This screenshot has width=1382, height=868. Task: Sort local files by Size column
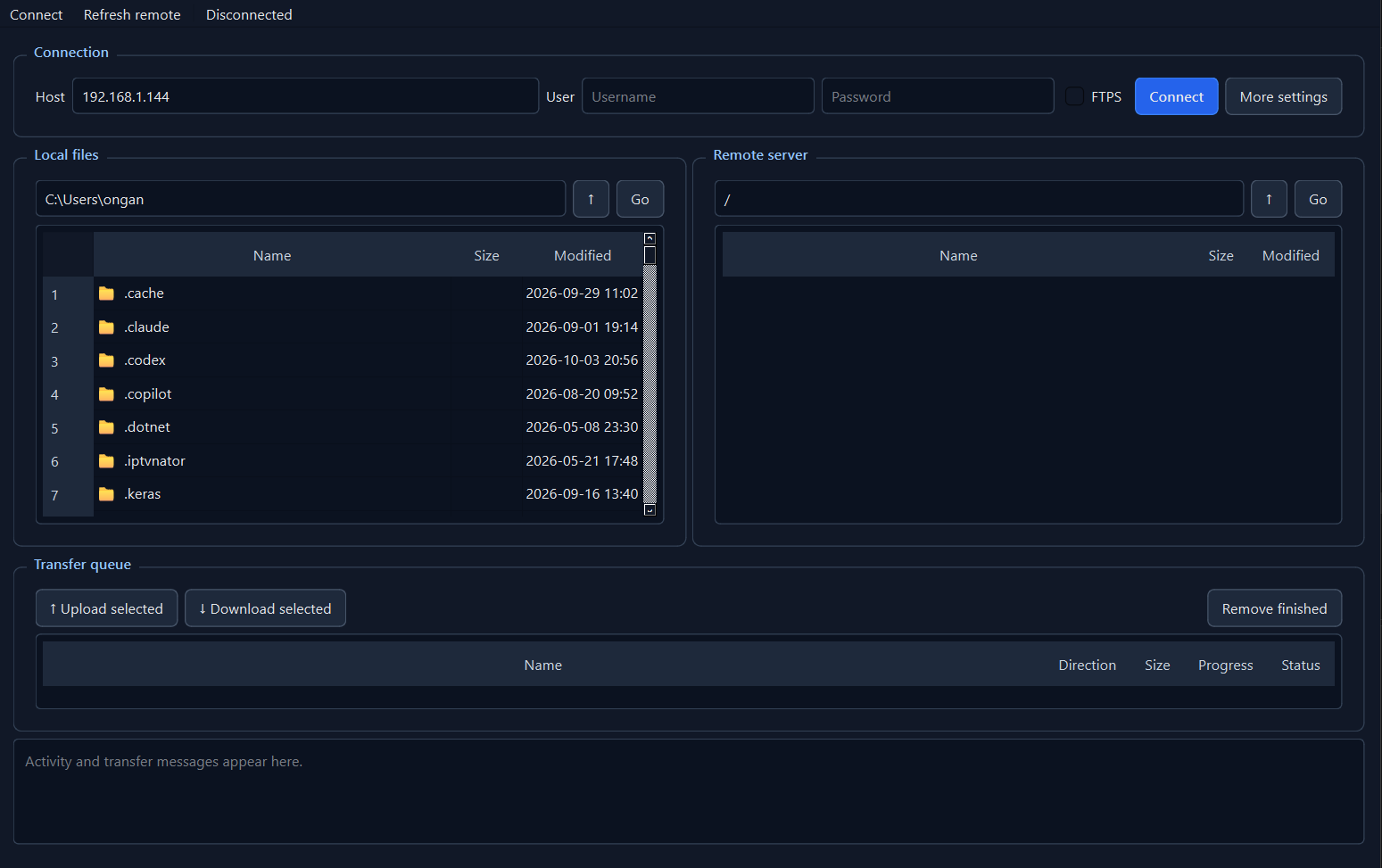pos(486,255)
